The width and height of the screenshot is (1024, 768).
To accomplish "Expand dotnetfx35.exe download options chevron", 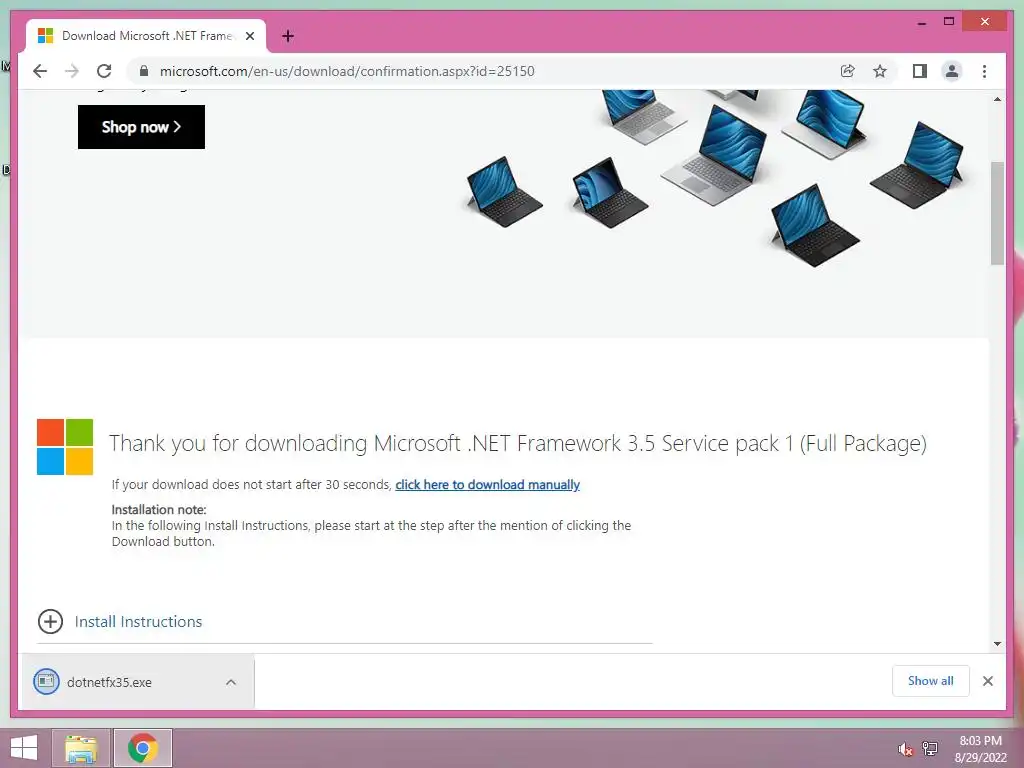I will (231, 682).
